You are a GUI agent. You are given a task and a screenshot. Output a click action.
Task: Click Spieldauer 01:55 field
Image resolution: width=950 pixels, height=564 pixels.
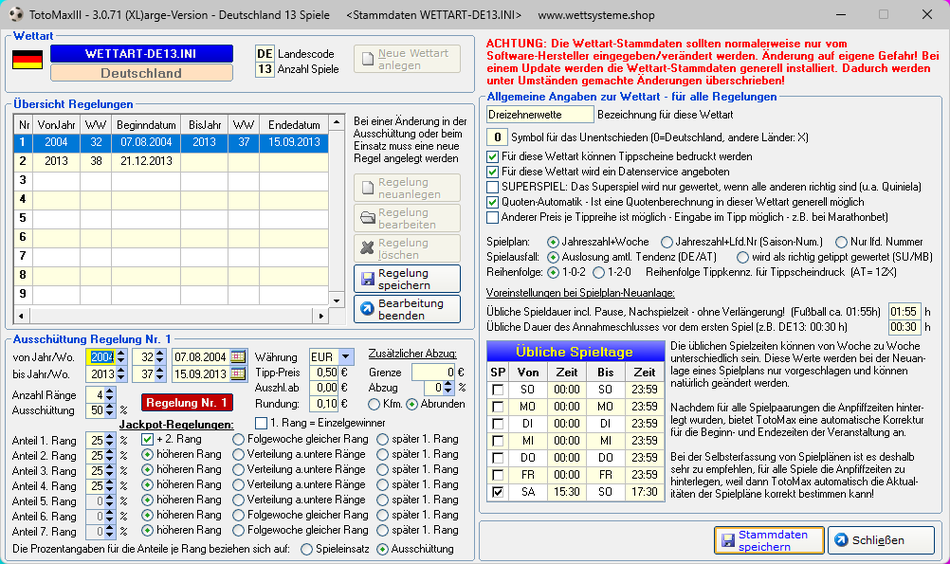(904, 311)
